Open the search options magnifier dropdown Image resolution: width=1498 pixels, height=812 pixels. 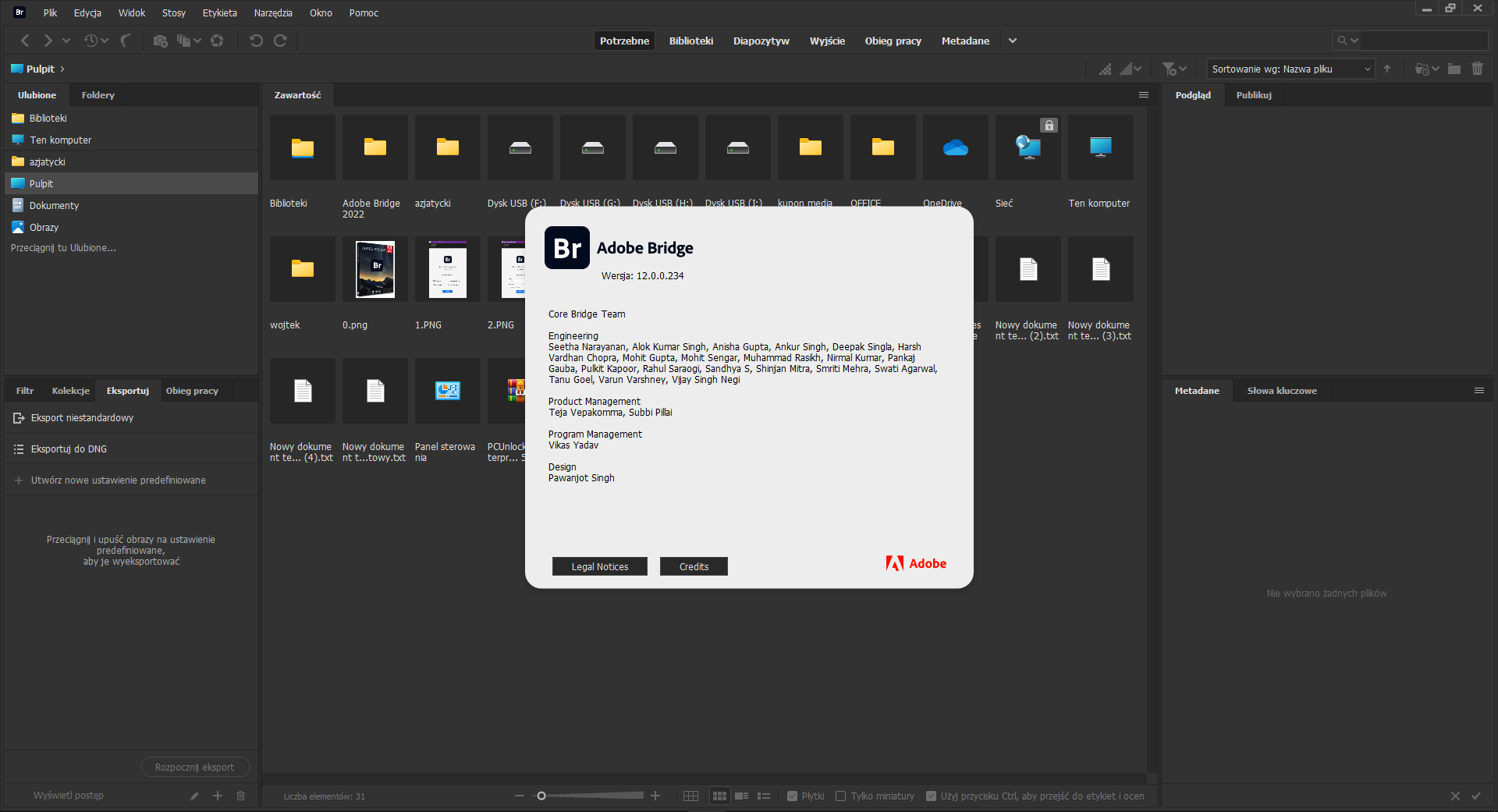(x=1347, y=41)
